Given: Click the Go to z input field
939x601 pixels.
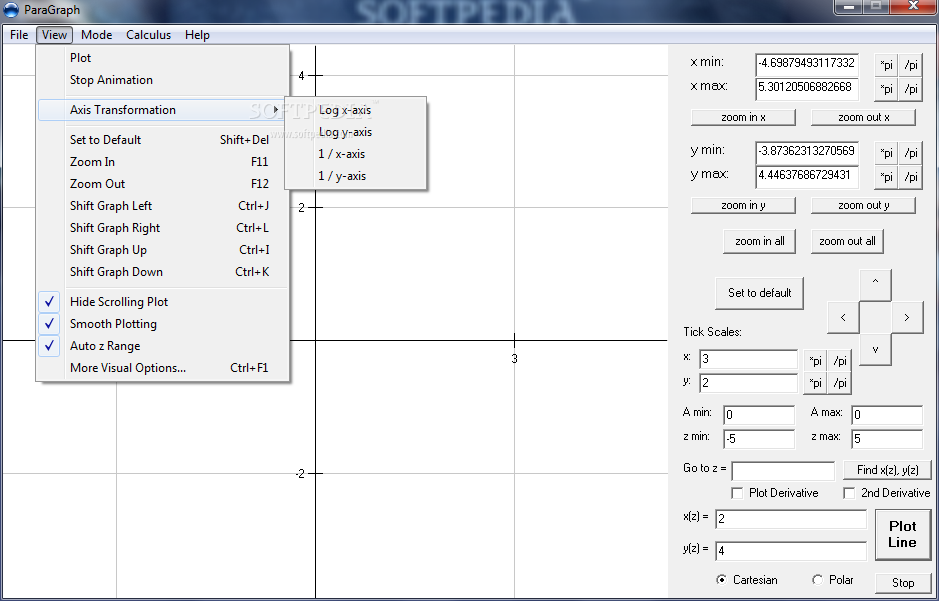Looking at the screenshot, I should coord(783,471).
